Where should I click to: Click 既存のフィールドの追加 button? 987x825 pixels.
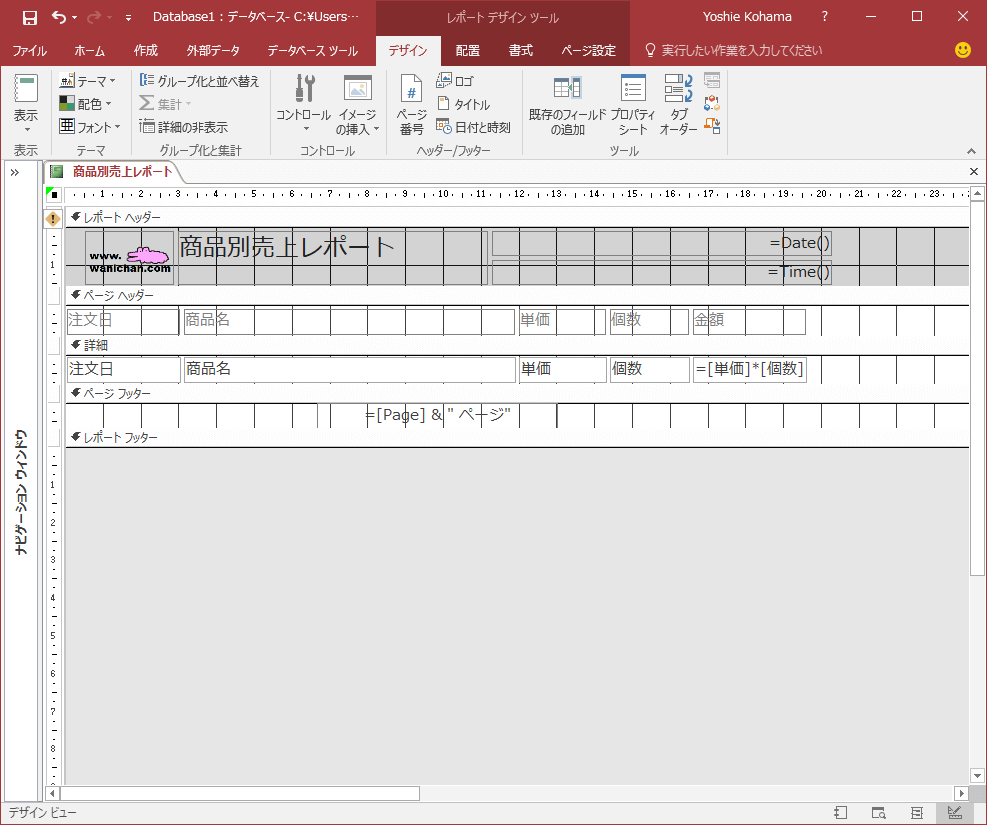click(x=567, y=104)
